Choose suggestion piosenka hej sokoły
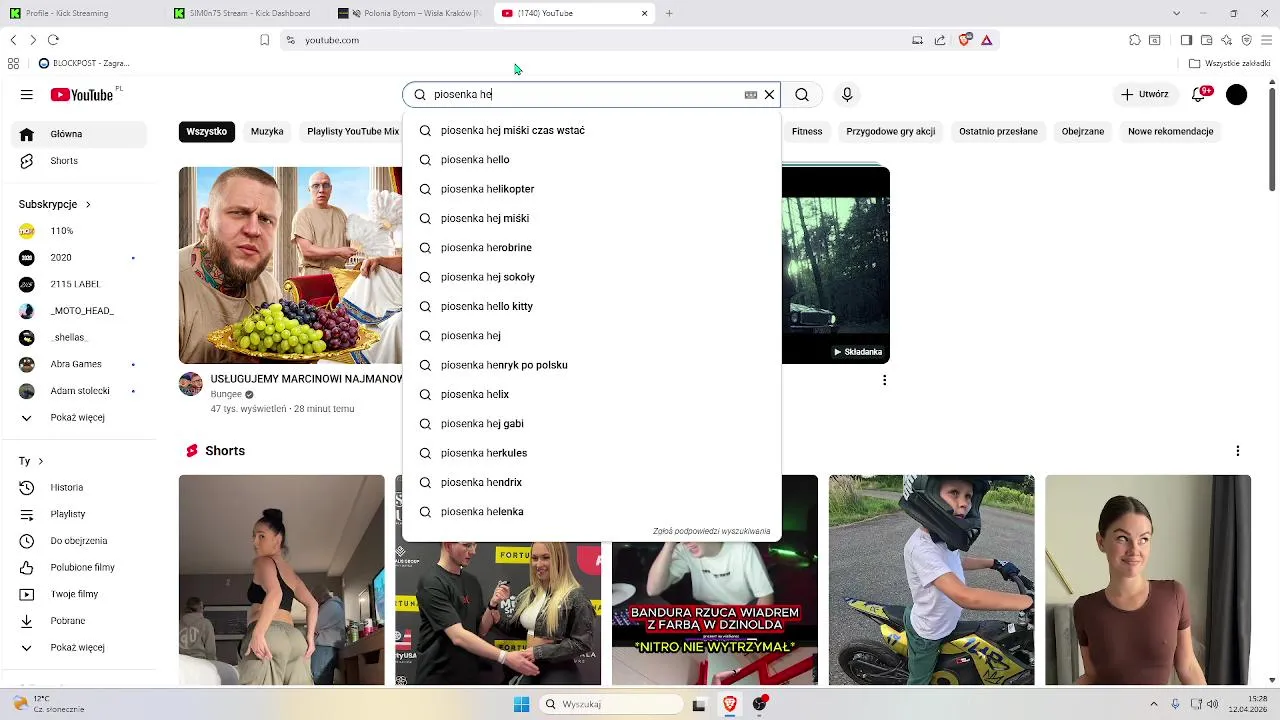 click(x=591, y=277)
